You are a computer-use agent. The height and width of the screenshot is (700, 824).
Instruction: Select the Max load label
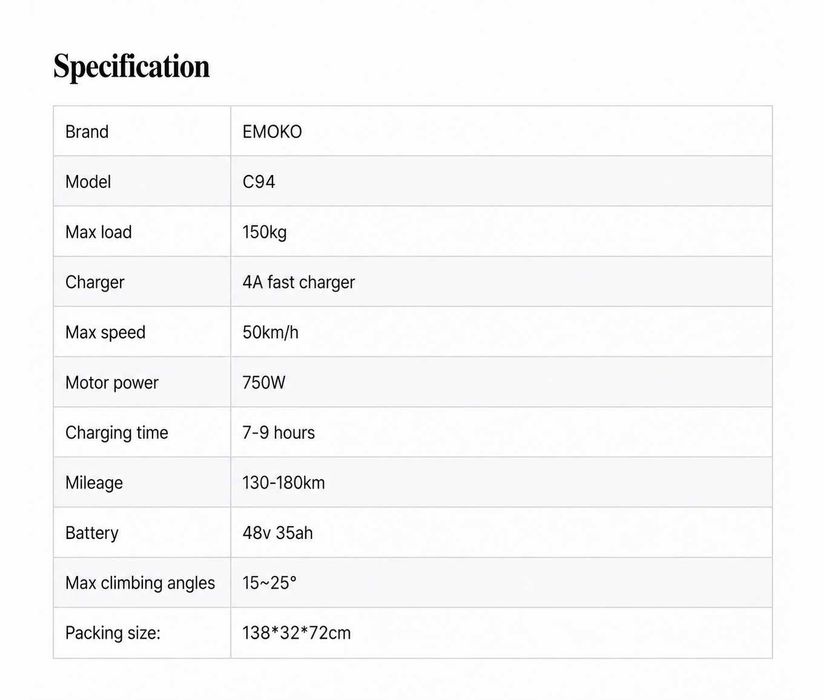pos(98,232)
